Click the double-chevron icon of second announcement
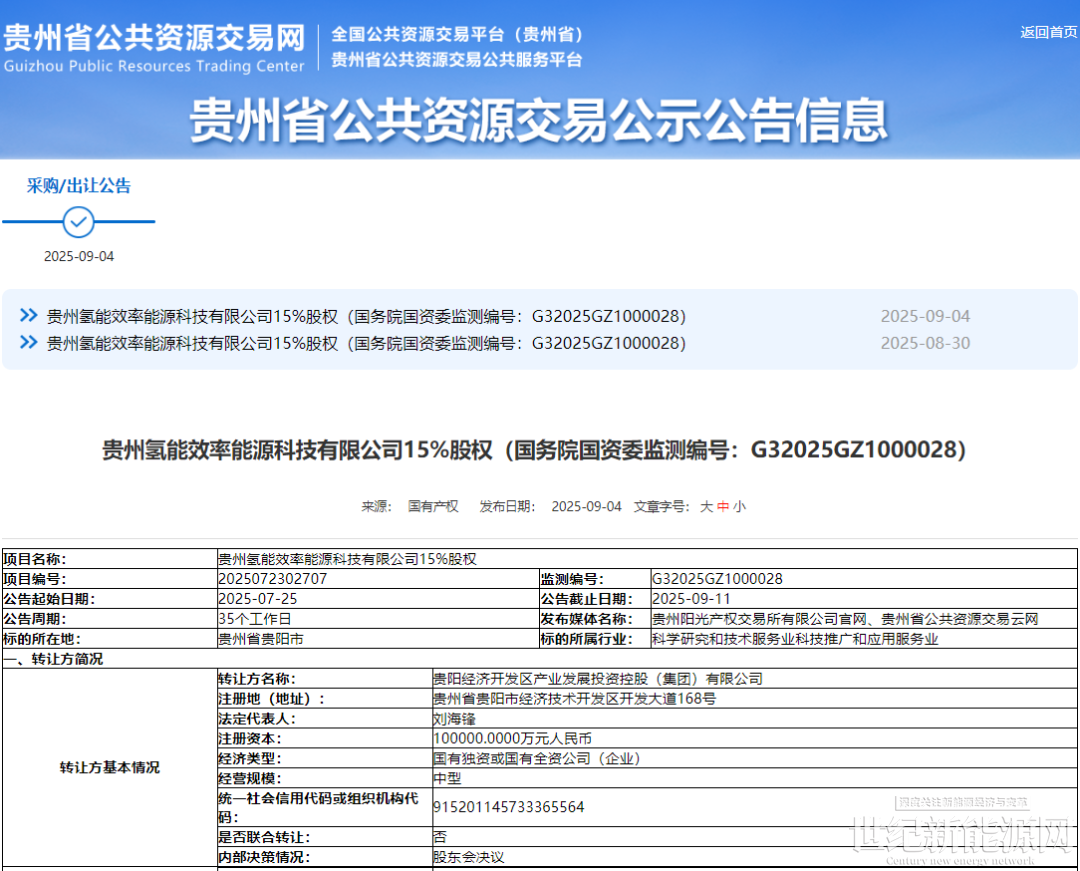Screen dimensions: 1080x871 tap(29, 343)
